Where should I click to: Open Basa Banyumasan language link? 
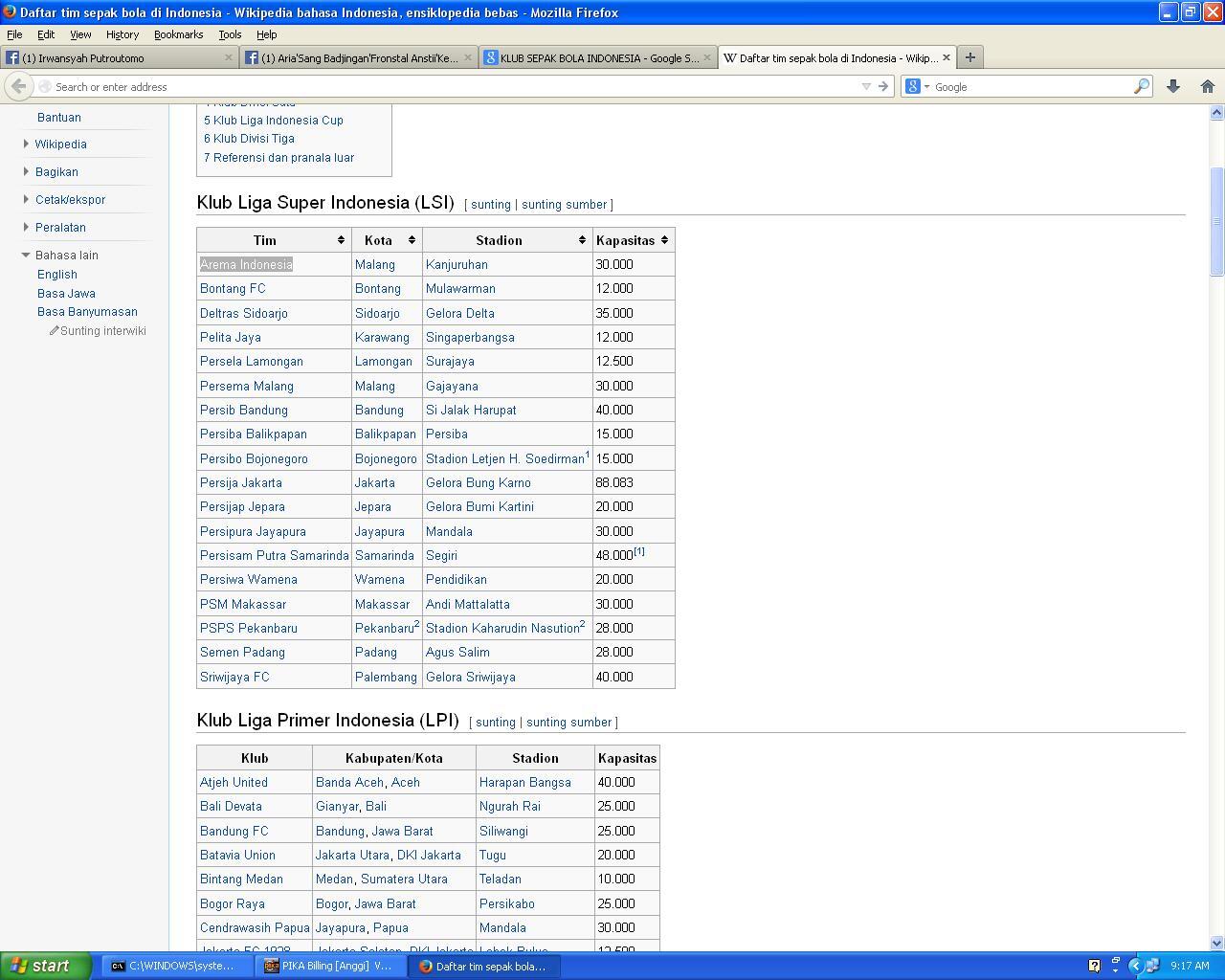coord(87,311)
